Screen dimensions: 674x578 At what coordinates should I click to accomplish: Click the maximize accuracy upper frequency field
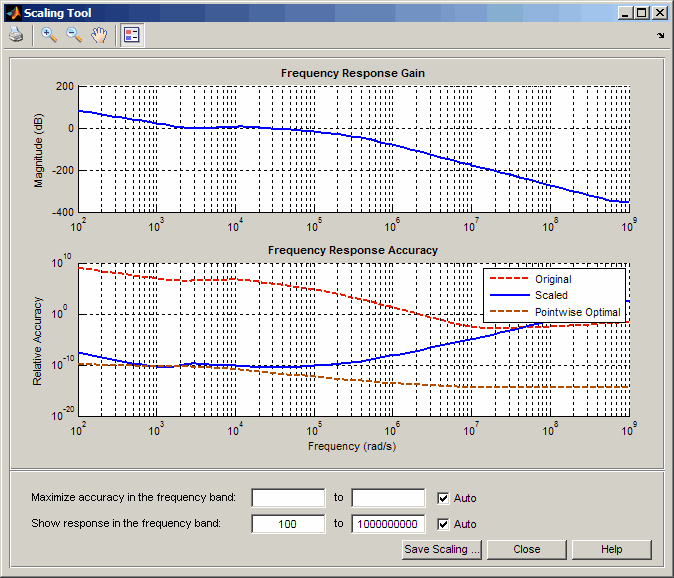[x=388, y=498]
